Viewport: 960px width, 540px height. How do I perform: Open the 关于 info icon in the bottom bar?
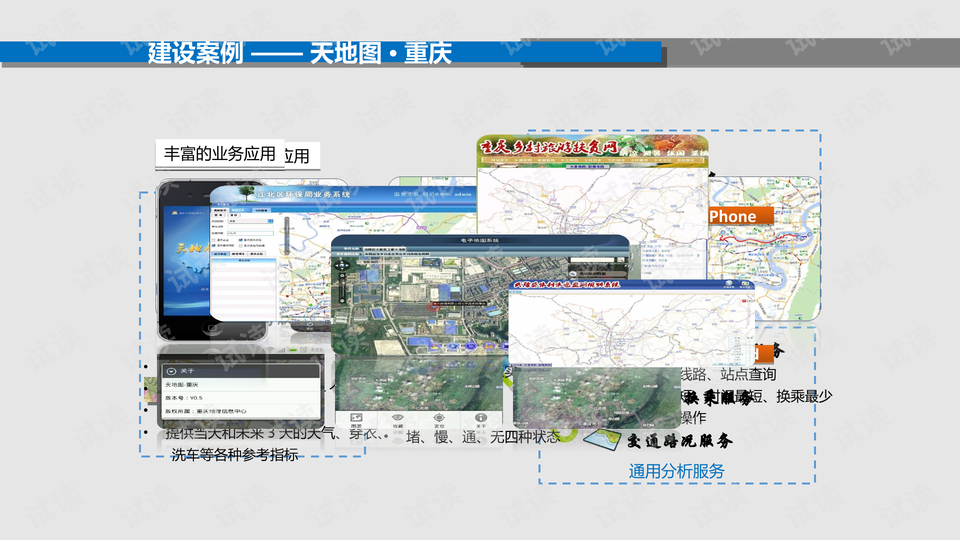480,418
